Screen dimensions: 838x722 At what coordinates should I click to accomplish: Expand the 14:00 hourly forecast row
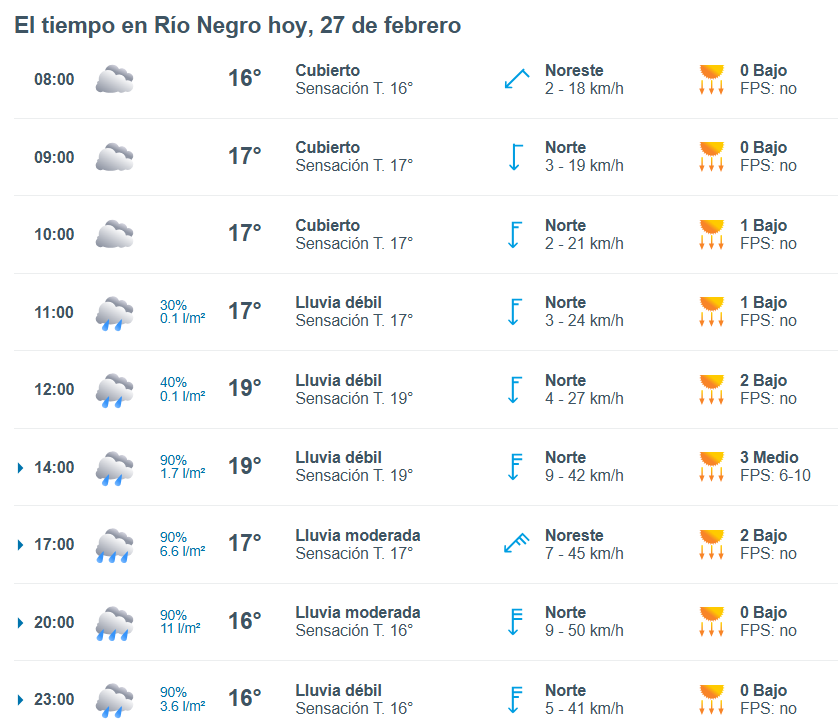pyautogui.click(x=21, y=467)
